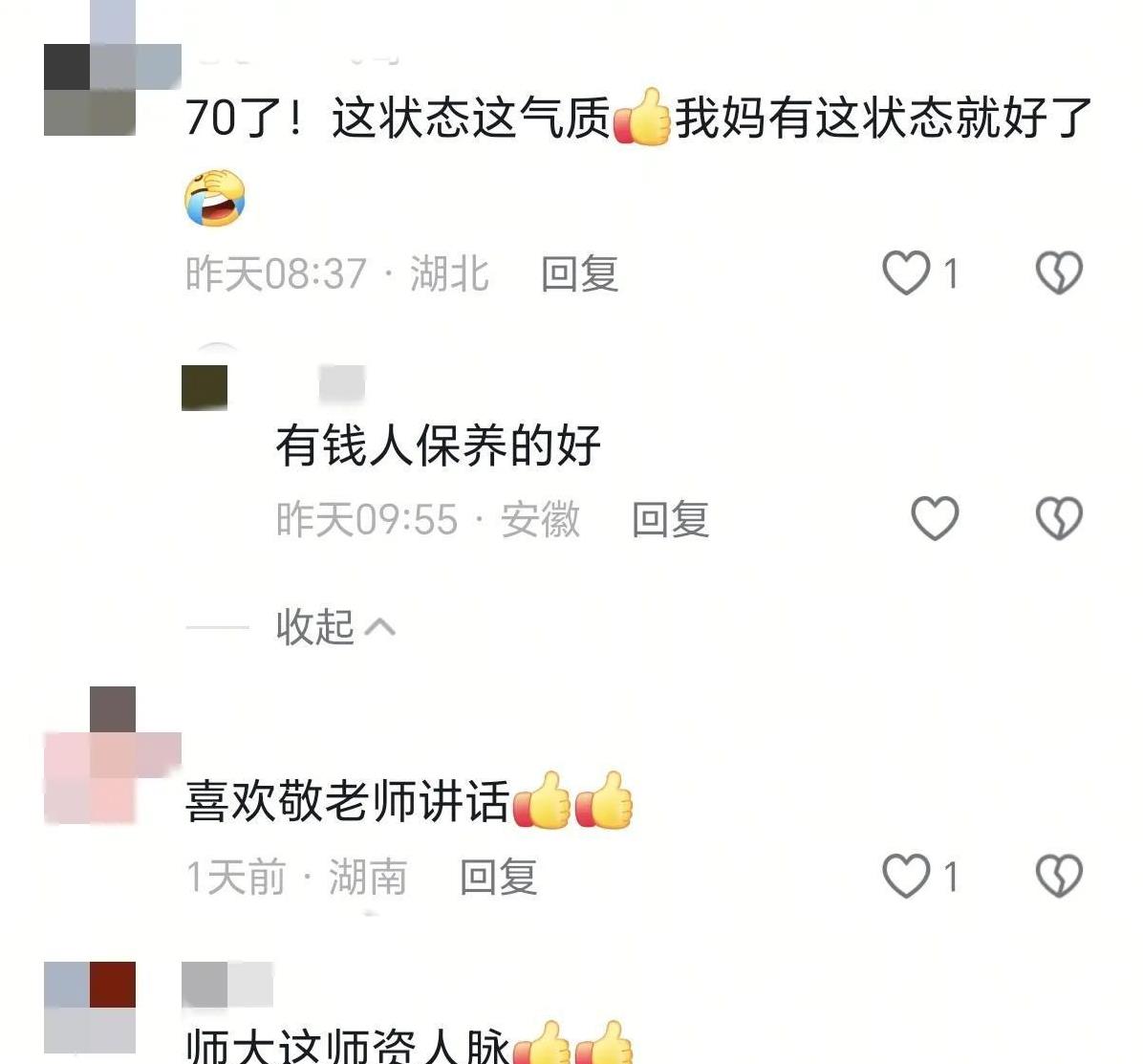This screenshot has width=1143, height=1064.
Task: Open the first commenter's blurred avatar
Action: pos(112,67)
